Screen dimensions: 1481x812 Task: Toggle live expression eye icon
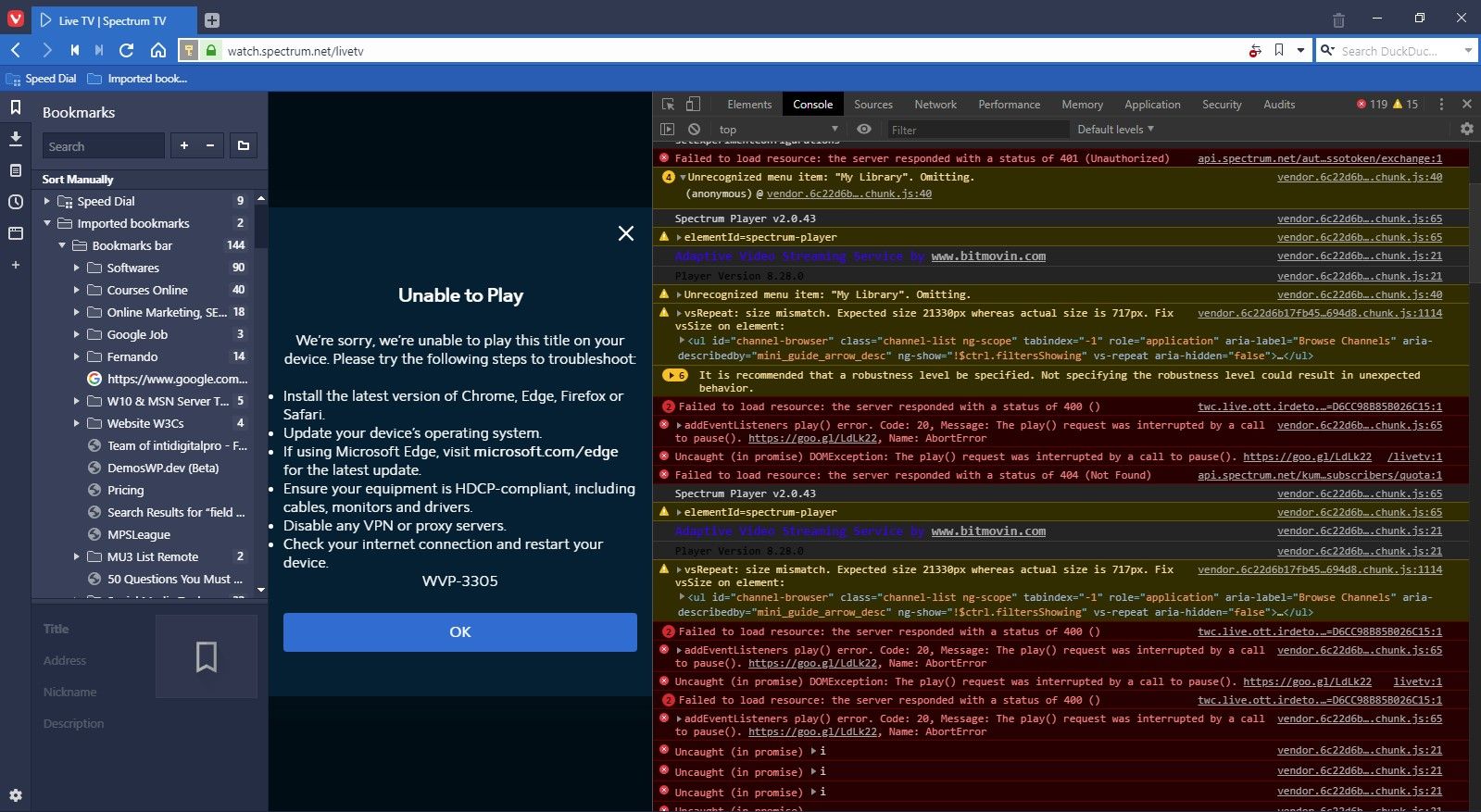click(864, 130)
